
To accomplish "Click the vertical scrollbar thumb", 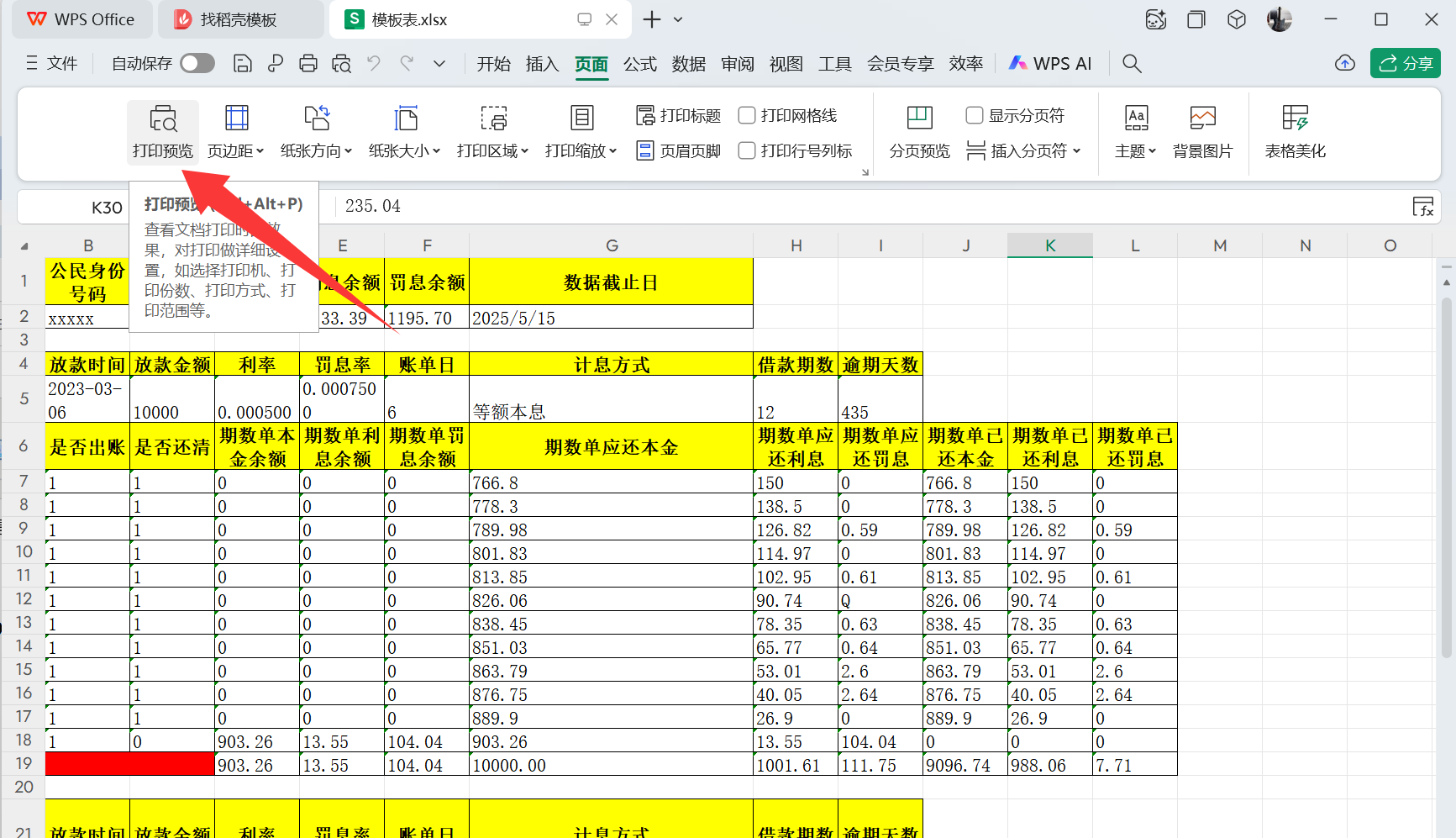I will coord(1447,477).
